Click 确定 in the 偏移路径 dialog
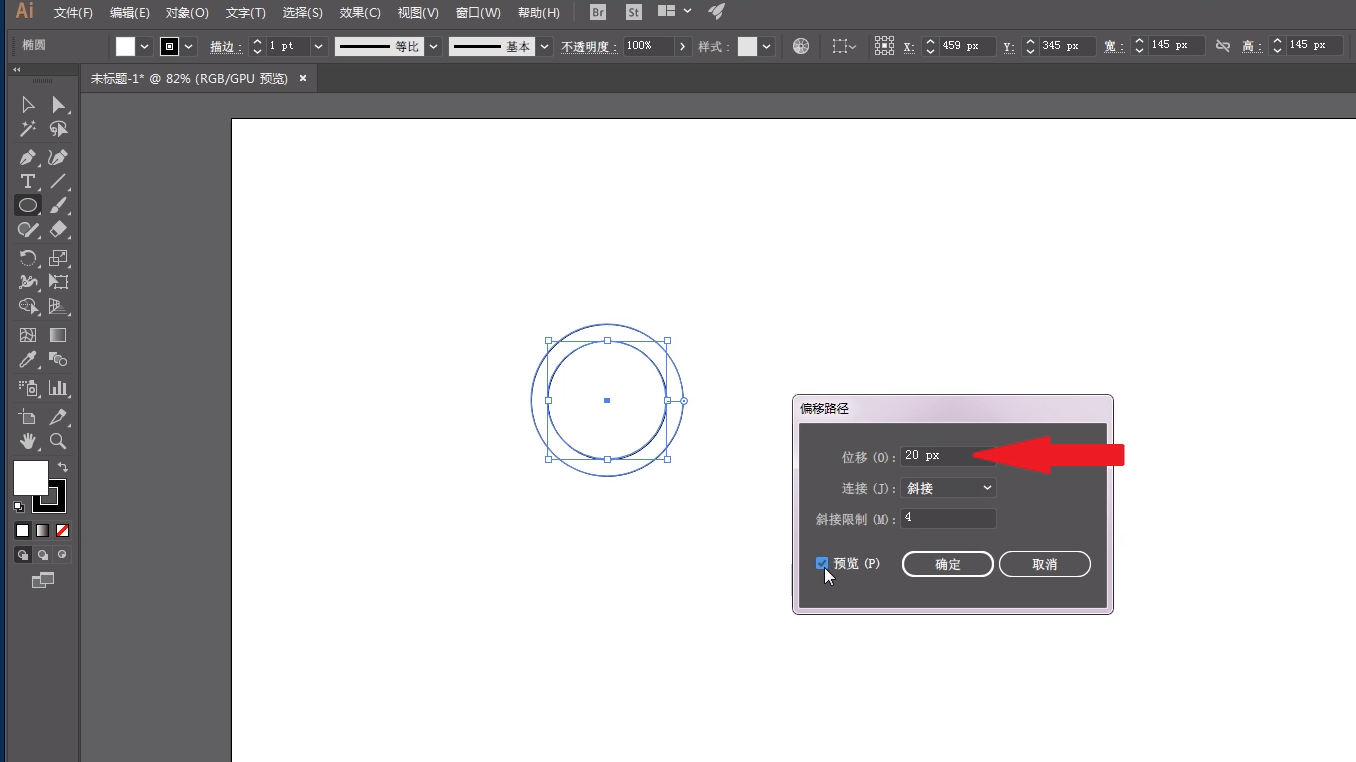The image size is (1356, 762). click(948, 564)
